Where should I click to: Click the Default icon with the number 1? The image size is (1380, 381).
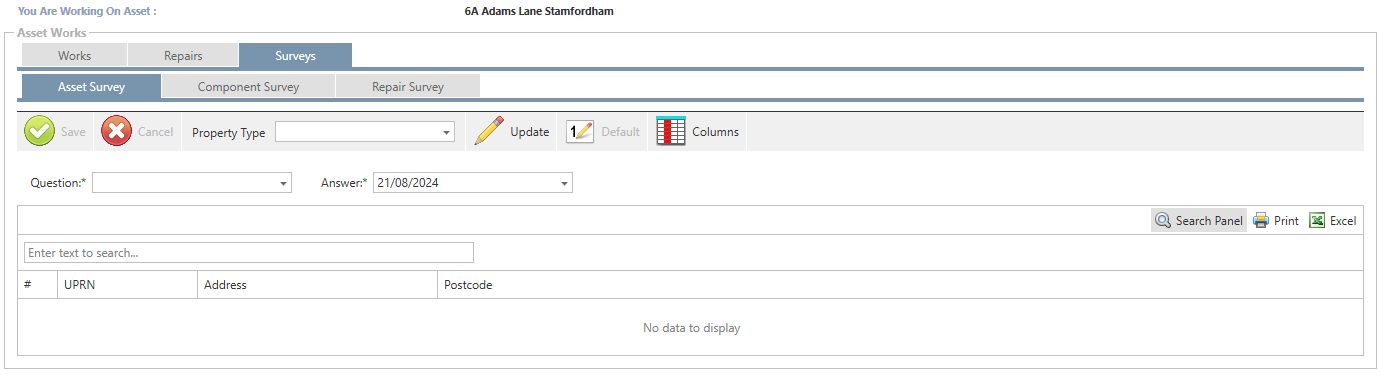(580, 131)
